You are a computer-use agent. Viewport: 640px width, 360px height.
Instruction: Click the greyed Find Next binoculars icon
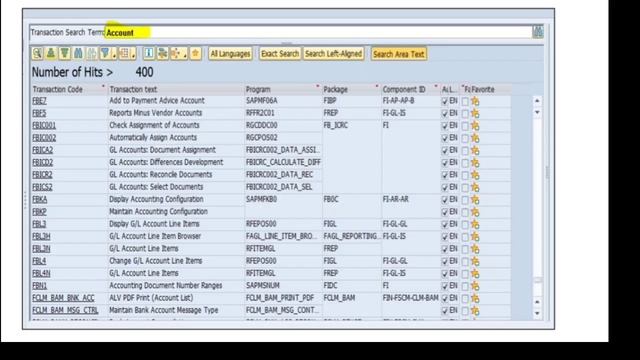92,53
